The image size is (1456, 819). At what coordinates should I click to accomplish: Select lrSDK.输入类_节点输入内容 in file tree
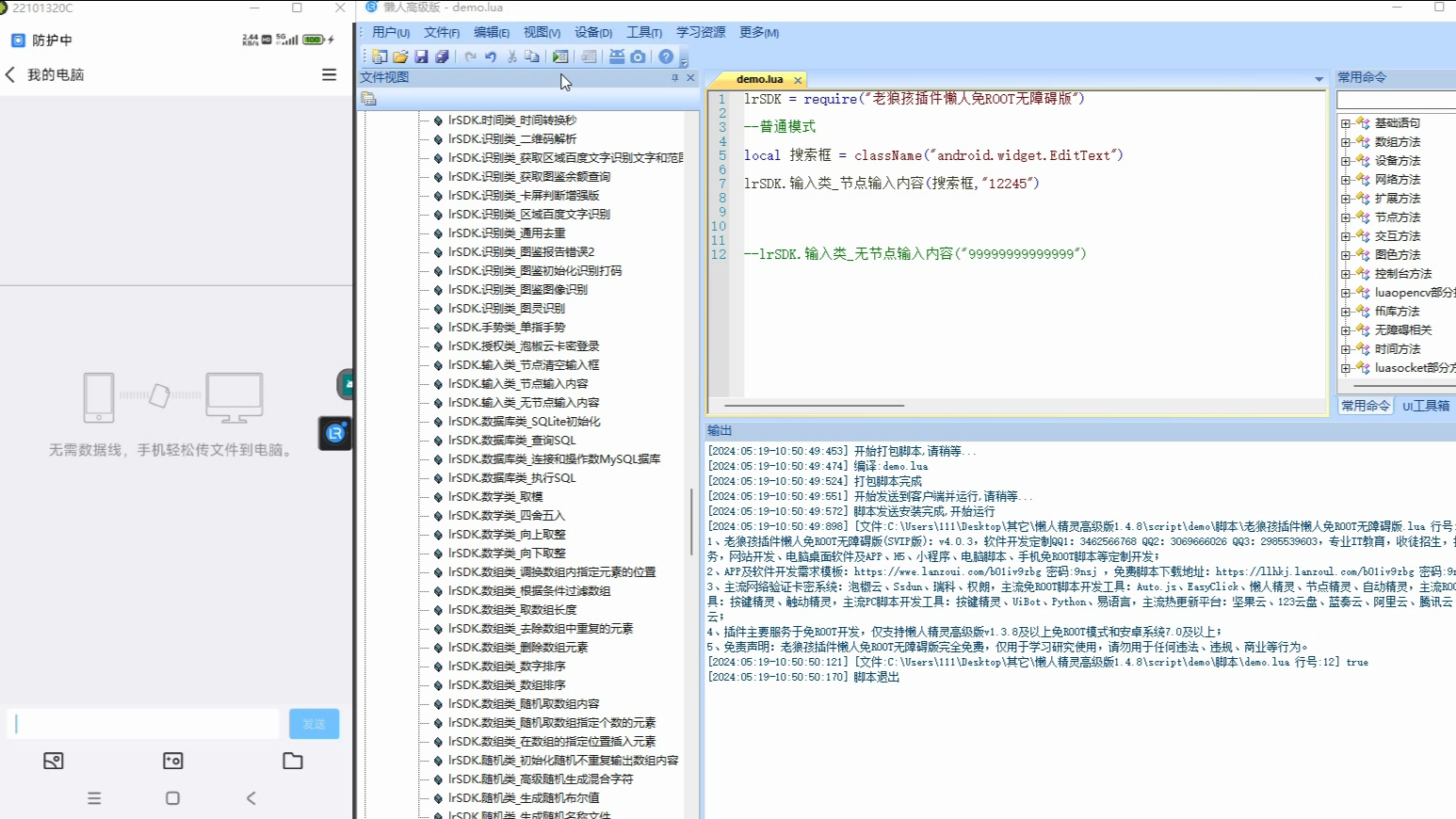pos(518,384)
